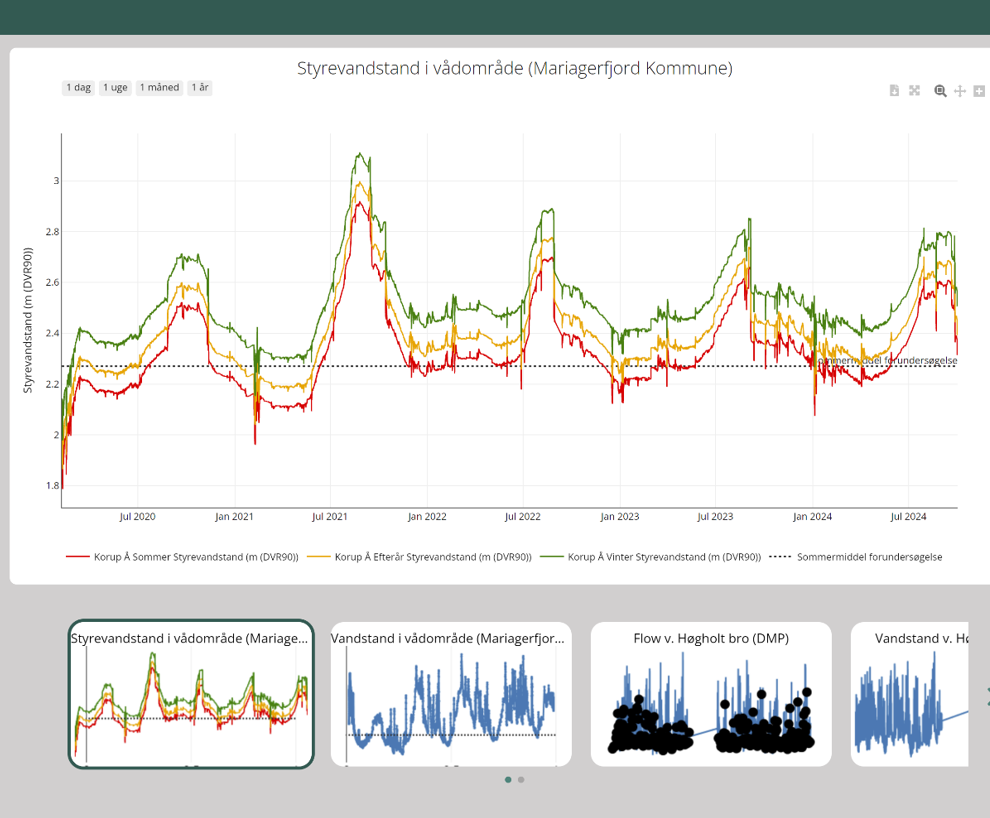Set time range to 1 år
This screenshot has width=990, height=818.
(x=200, y=88)
